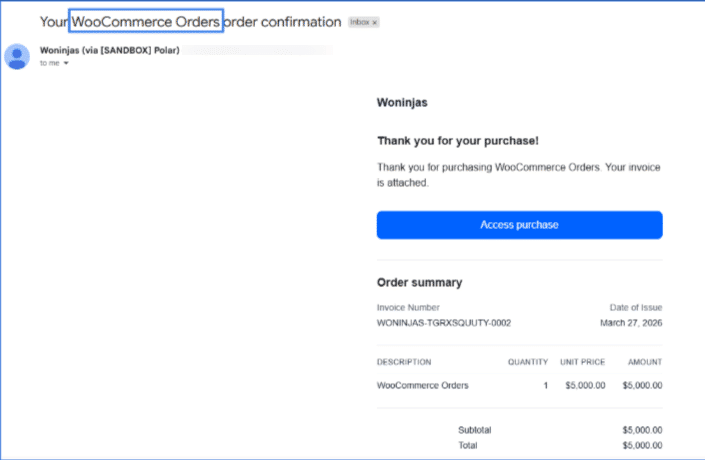Click the Subtotal label
This screenshot has height=460, width=705.
click(x=474, y=430)
